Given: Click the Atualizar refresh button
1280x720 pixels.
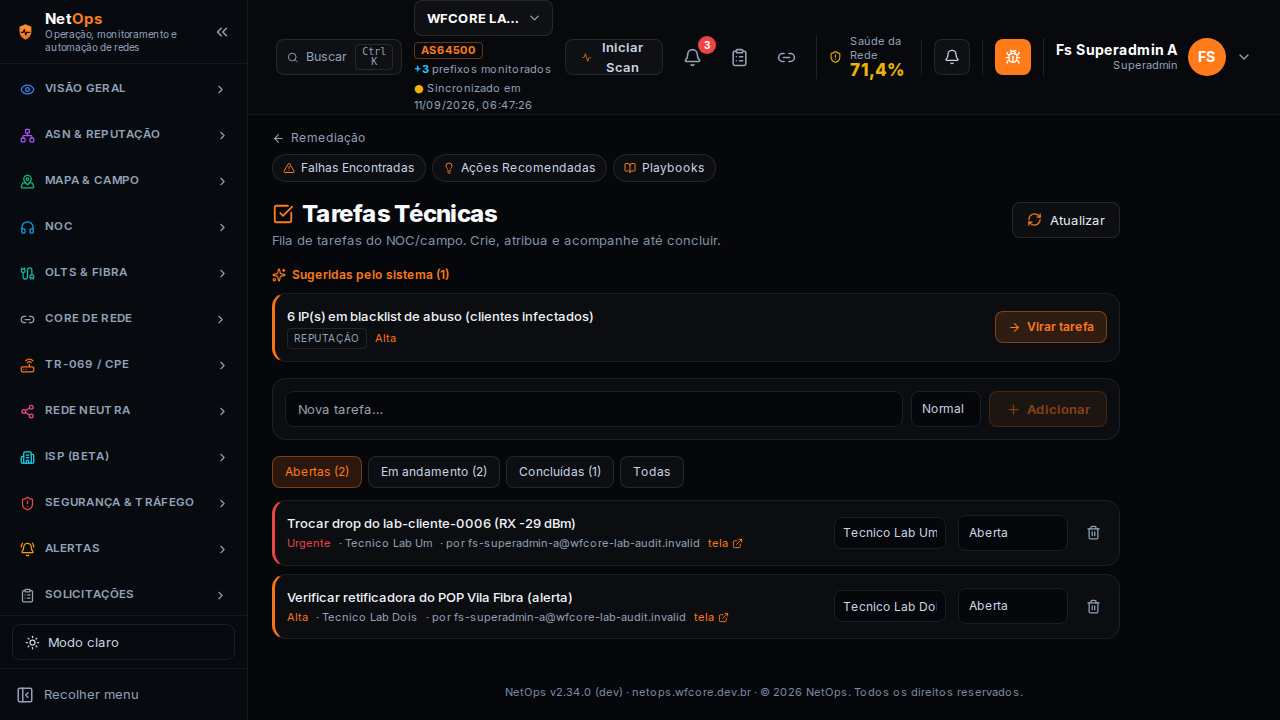Looking at the screenshot, I should [x=1066, y=220].
